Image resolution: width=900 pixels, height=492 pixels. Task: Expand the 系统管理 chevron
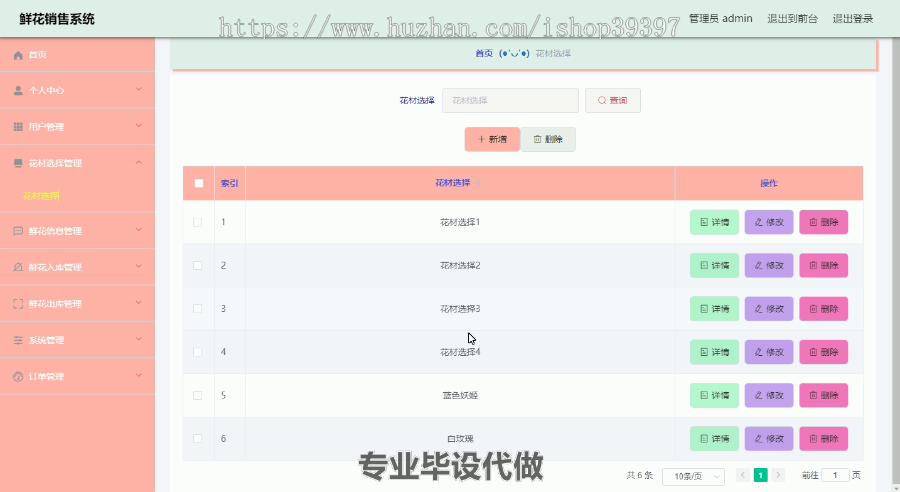pyautogui.click(x=138, y=339)
